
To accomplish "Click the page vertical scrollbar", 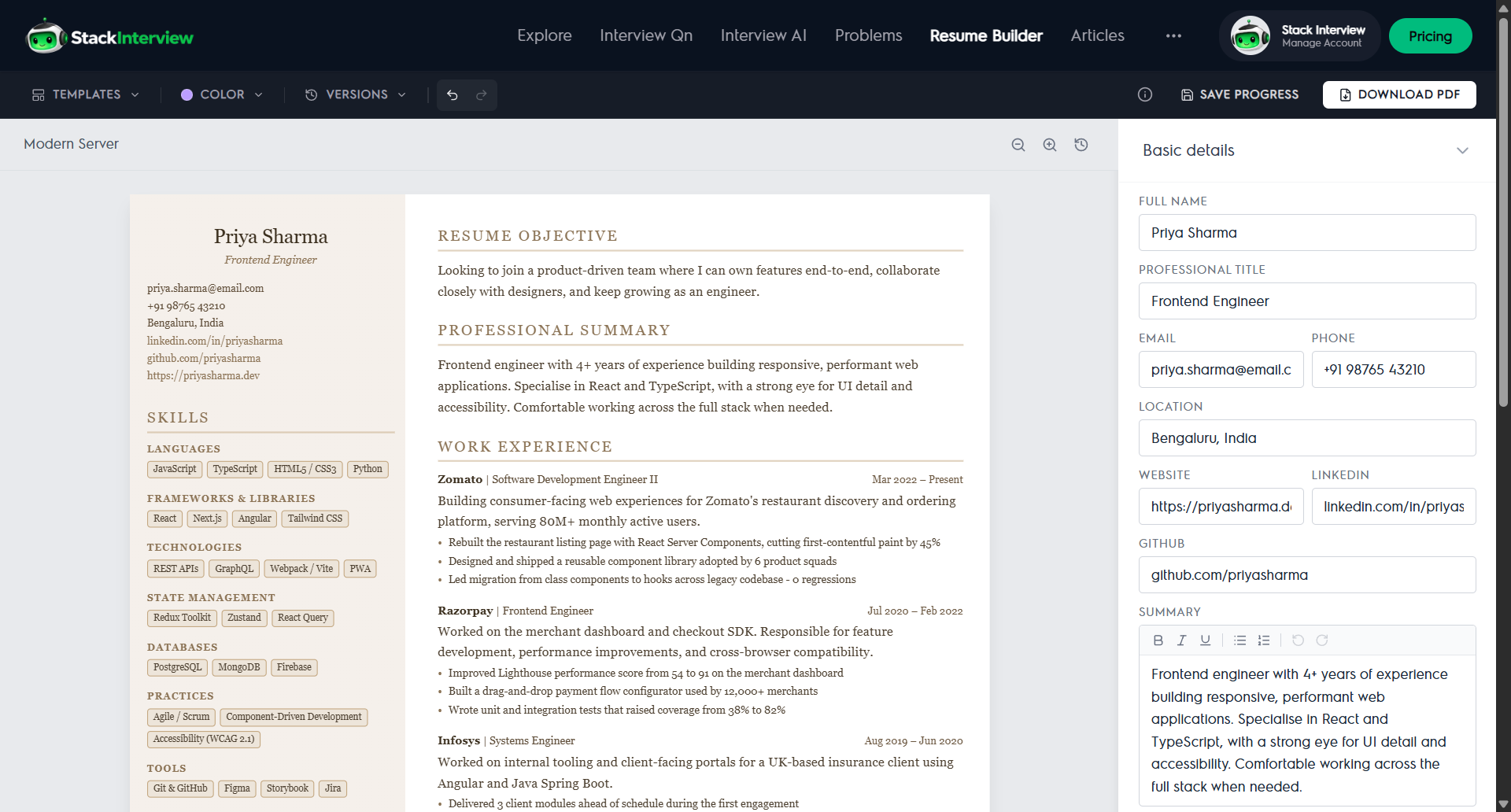I will pos(1503,211).
